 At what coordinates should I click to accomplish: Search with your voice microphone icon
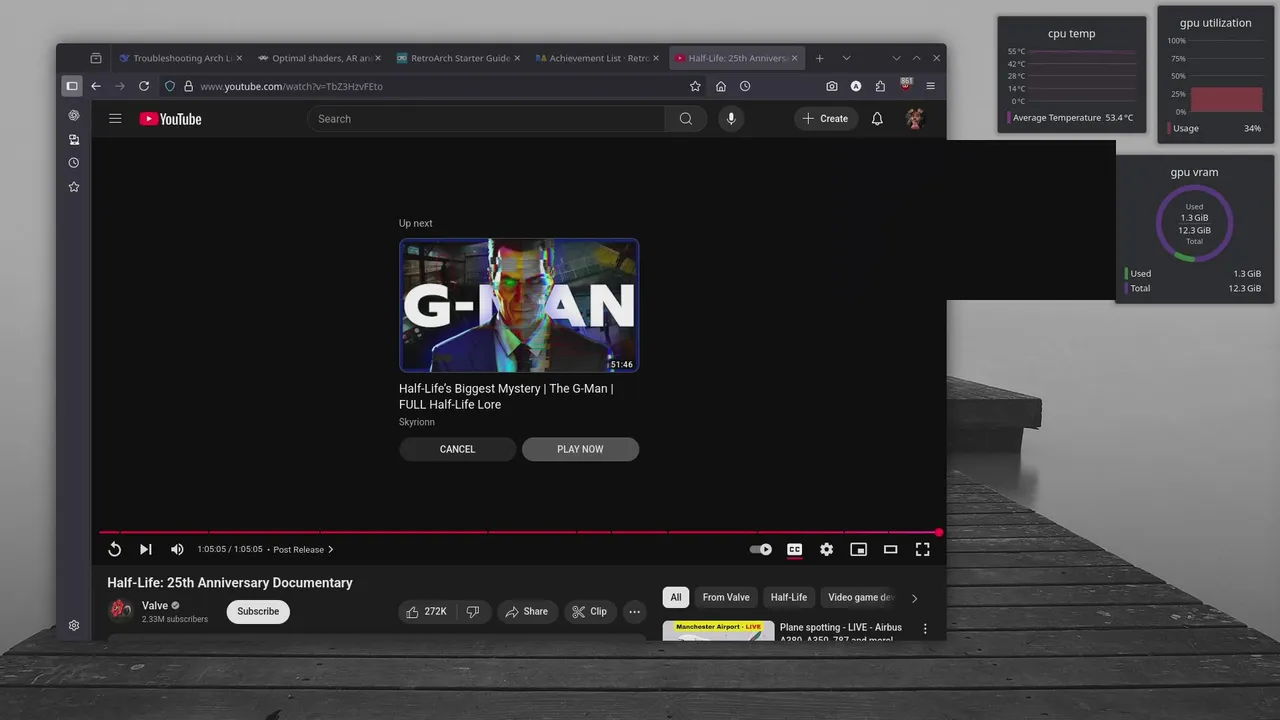[x=731, y=119]
